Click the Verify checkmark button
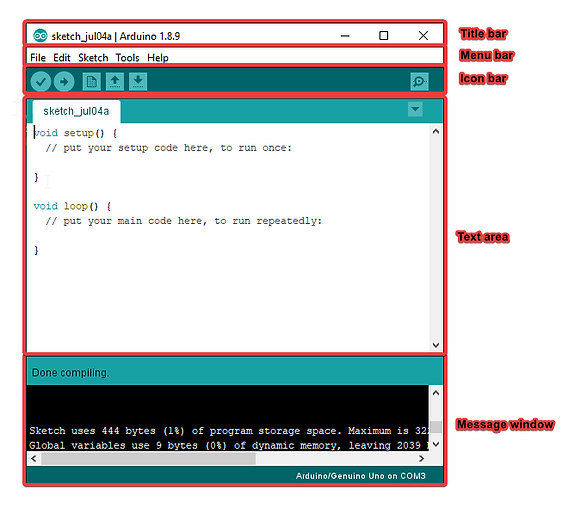The height and width of the screenshot is (509, 562). point(41,82)
